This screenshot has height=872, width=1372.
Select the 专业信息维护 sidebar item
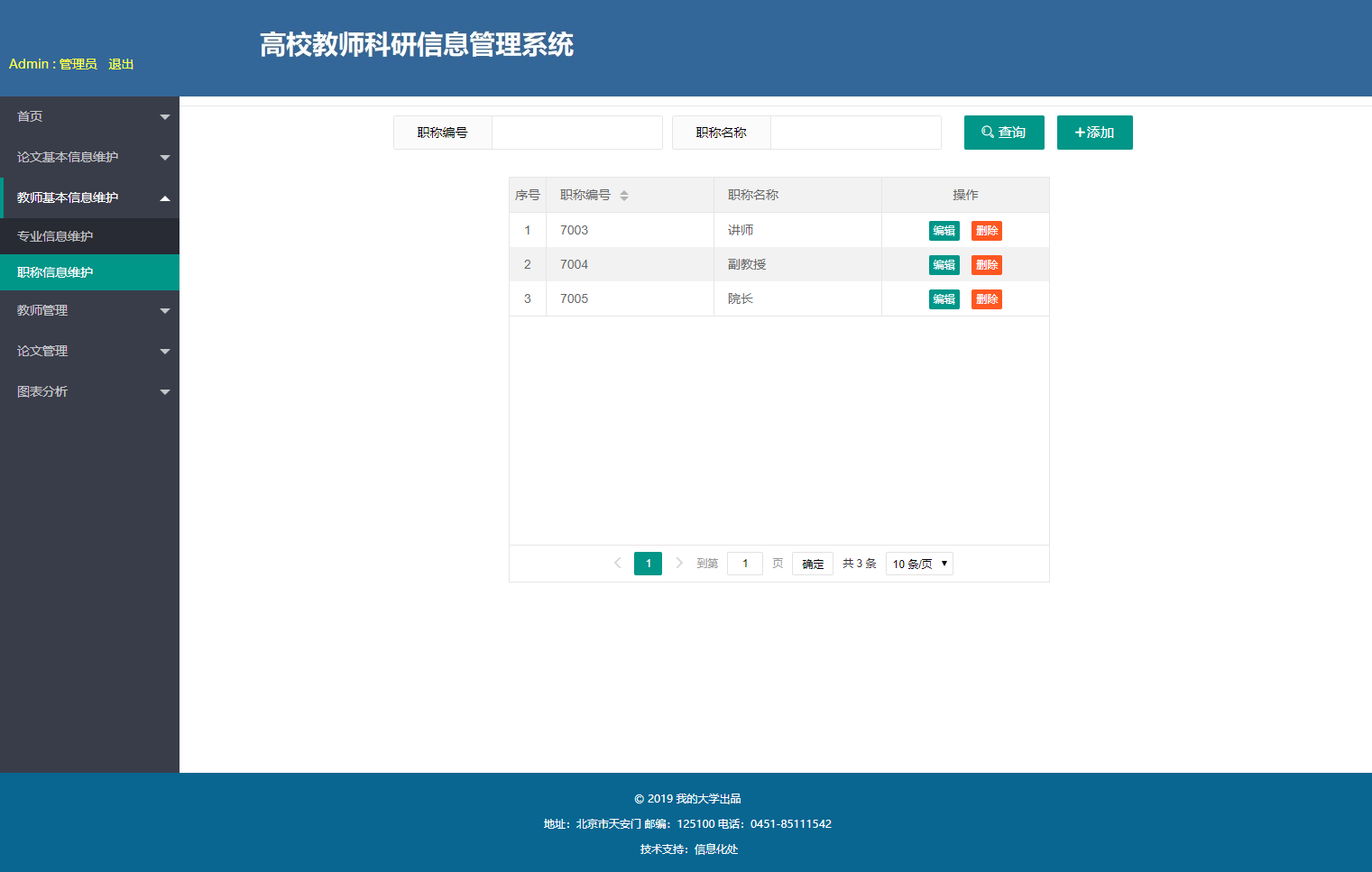point(90,235)
